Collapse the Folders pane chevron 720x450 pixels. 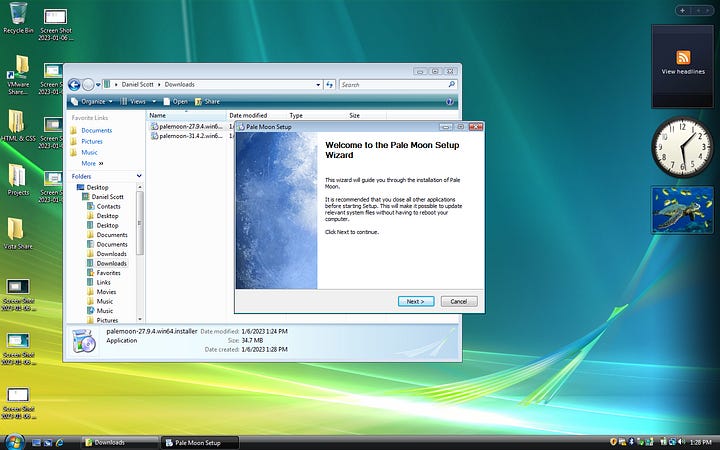pyautogui.click(x=139, y=176)
